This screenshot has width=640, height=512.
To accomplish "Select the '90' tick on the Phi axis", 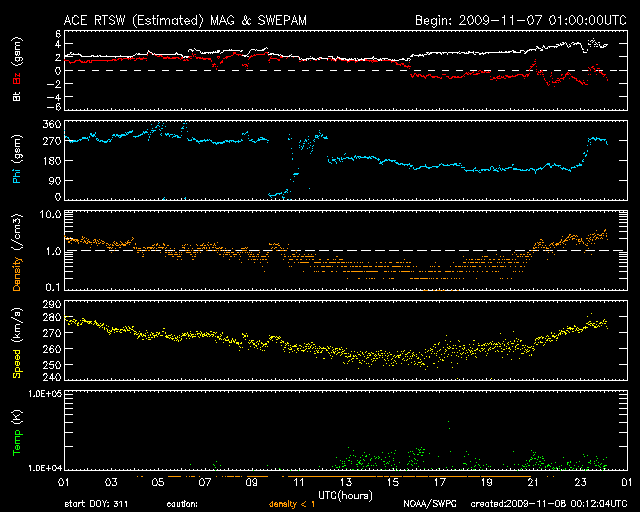I will pyautogui.click(x=55, y=180).
